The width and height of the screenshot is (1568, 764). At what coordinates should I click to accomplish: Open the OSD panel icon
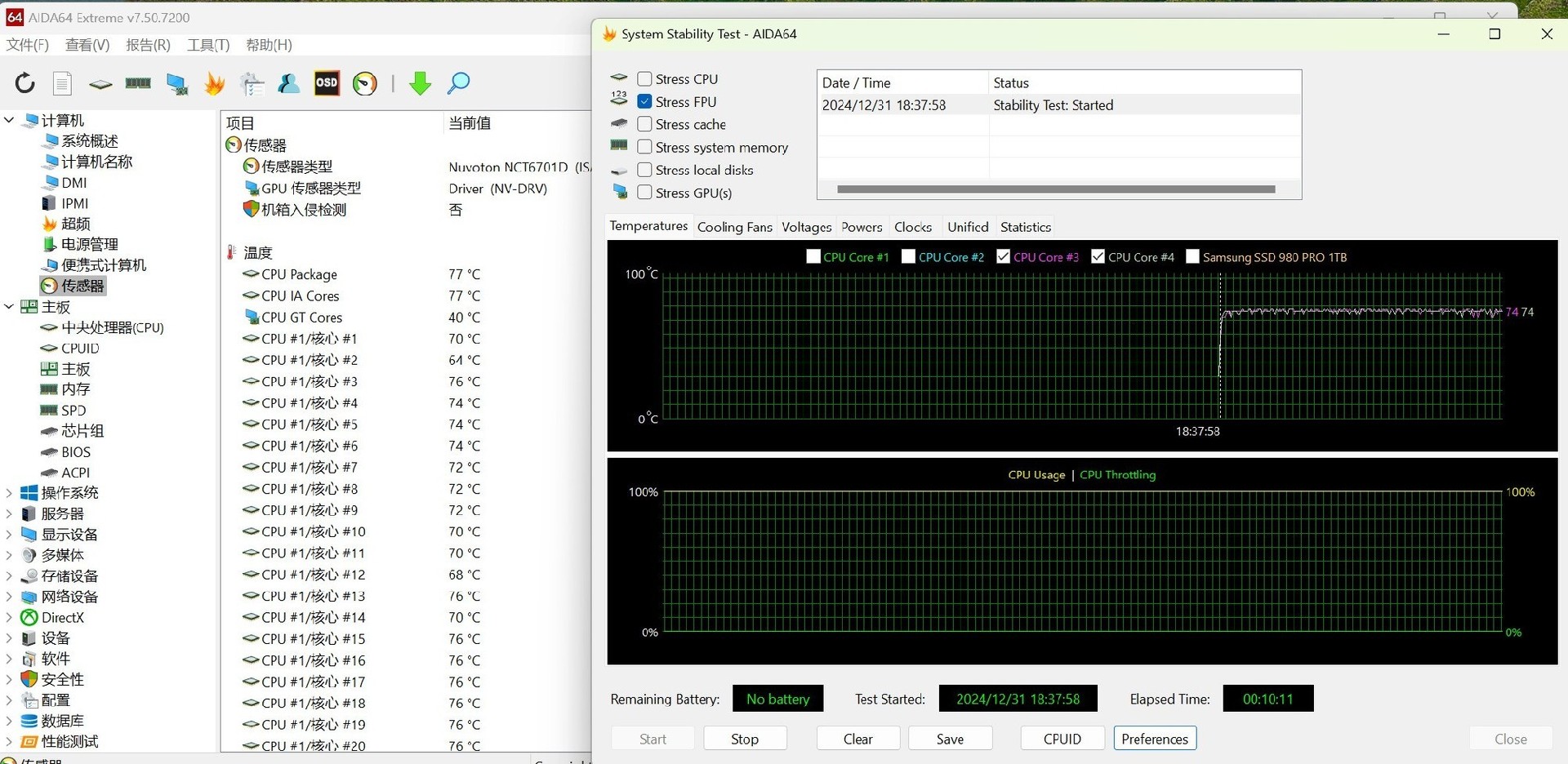tap(327, 82)
